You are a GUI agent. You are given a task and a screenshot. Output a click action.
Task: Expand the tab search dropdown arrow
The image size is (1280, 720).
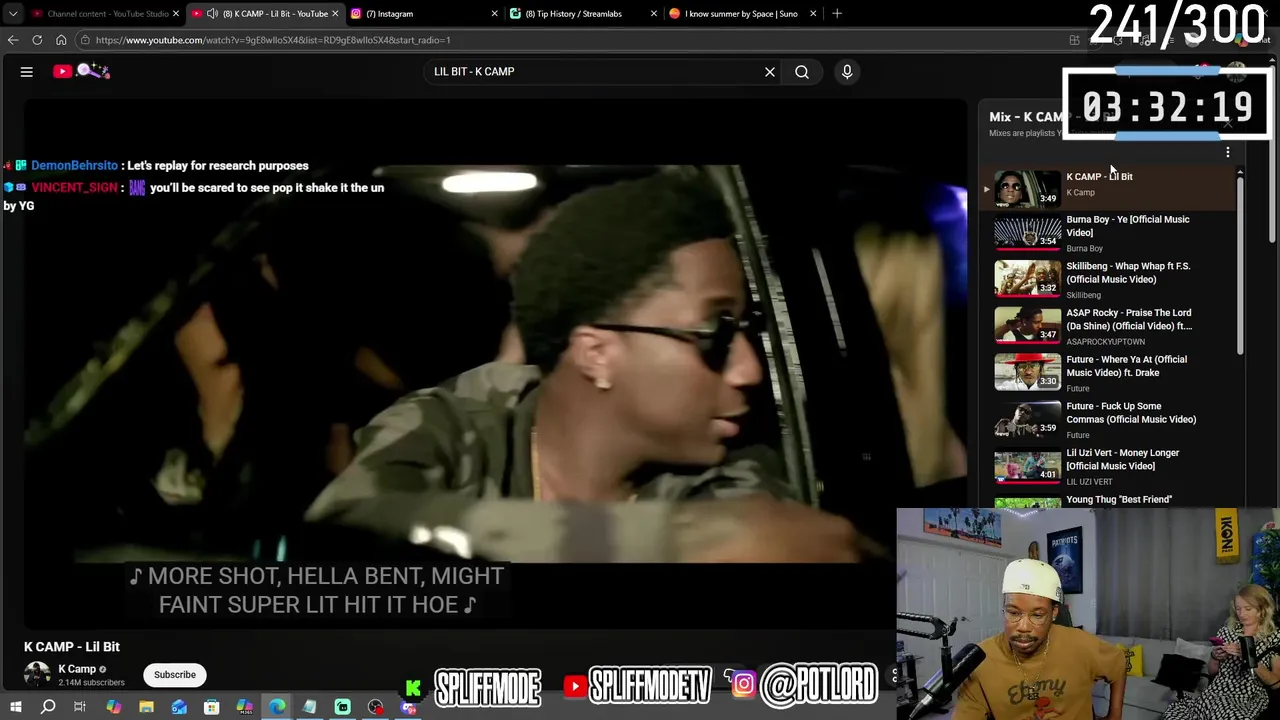point(13,14)
